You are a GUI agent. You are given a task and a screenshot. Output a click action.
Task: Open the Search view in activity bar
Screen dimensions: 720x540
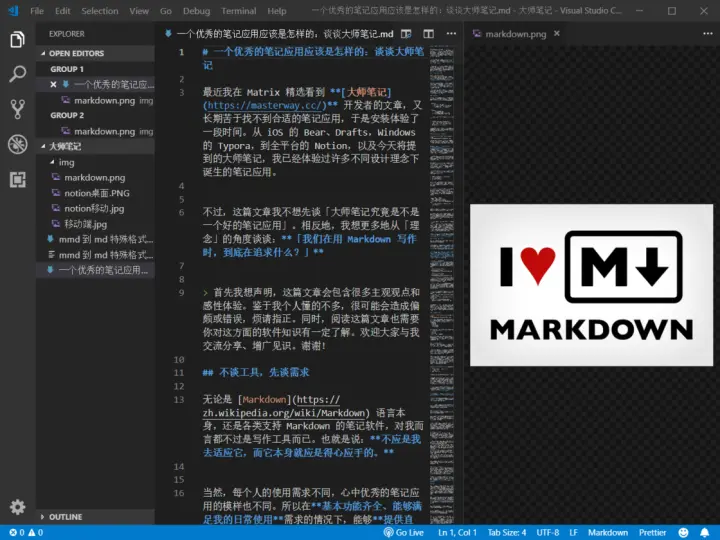click(17, 74)
